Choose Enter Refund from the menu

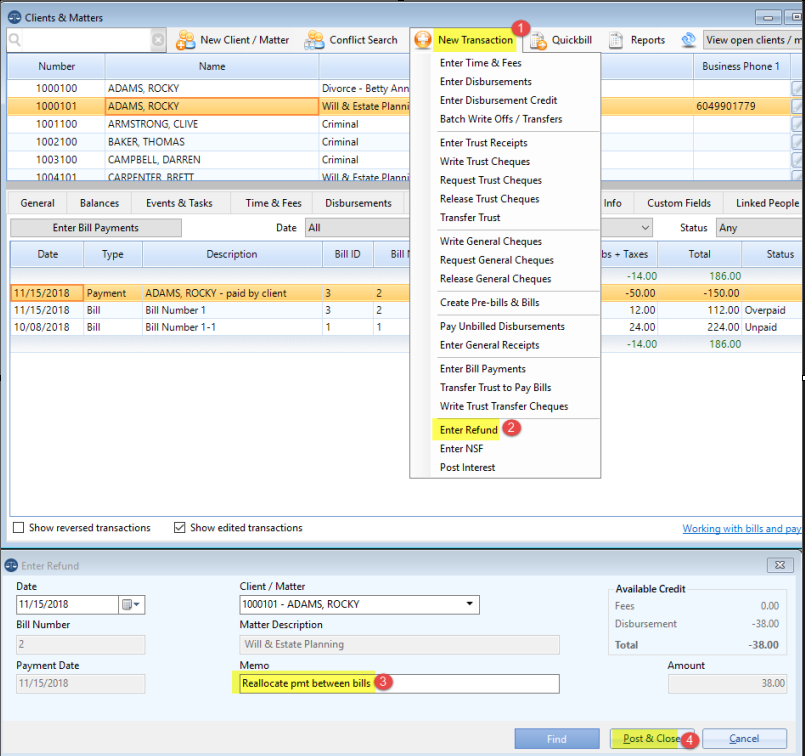pyautogui.click(x=469, y=430)
